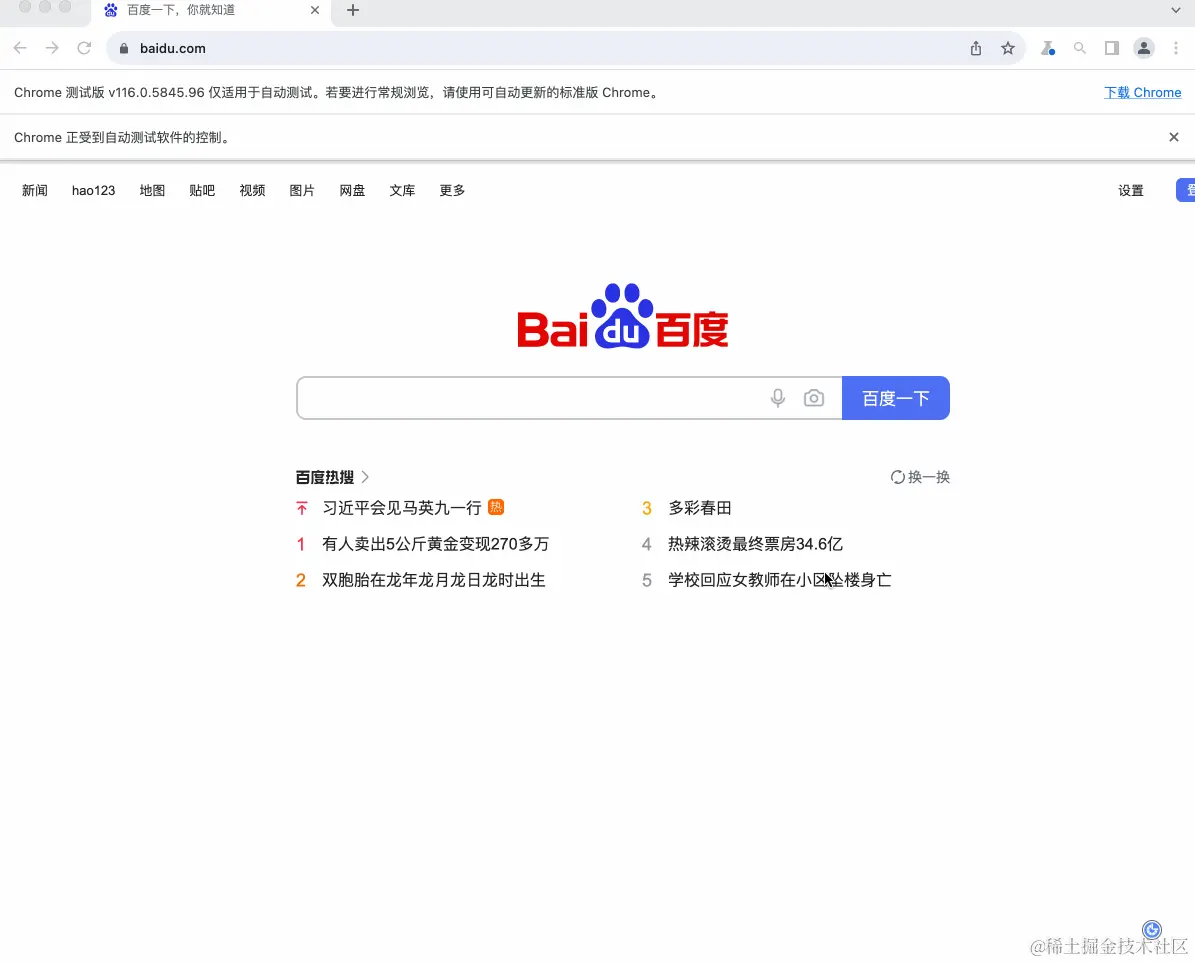Open Chrome's three-dot menu

pyautogui.click(x=1175, y=47)
